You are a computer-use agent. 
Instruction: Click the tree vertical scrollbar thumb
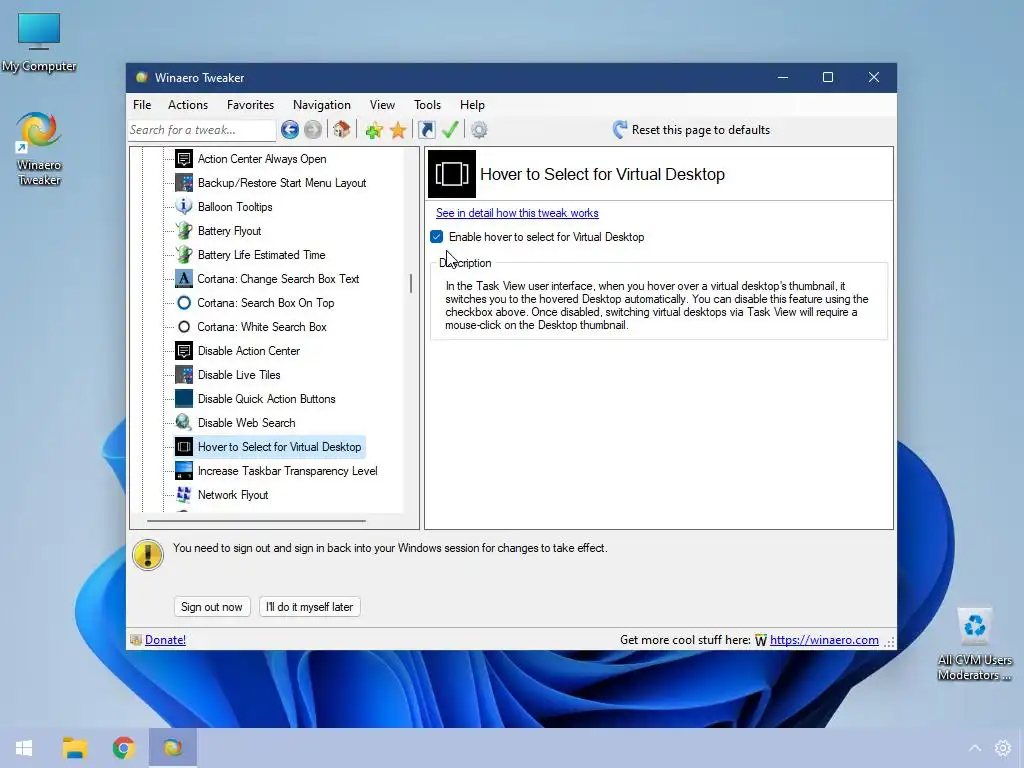click(411, 283)
